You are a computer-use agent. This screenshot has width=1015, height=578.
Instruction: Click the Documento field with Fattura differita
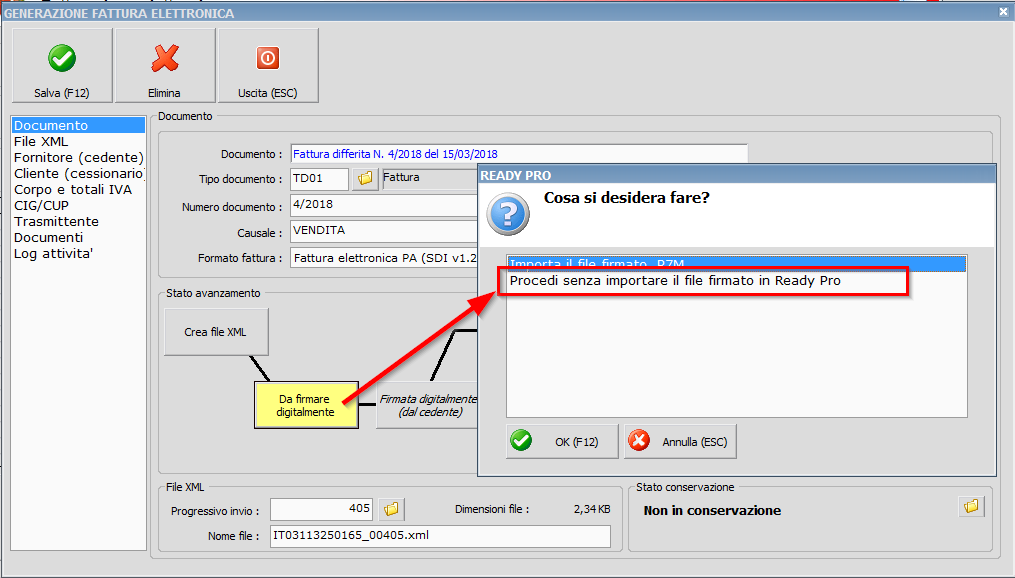pyautogui.click(x=519, y=154)
